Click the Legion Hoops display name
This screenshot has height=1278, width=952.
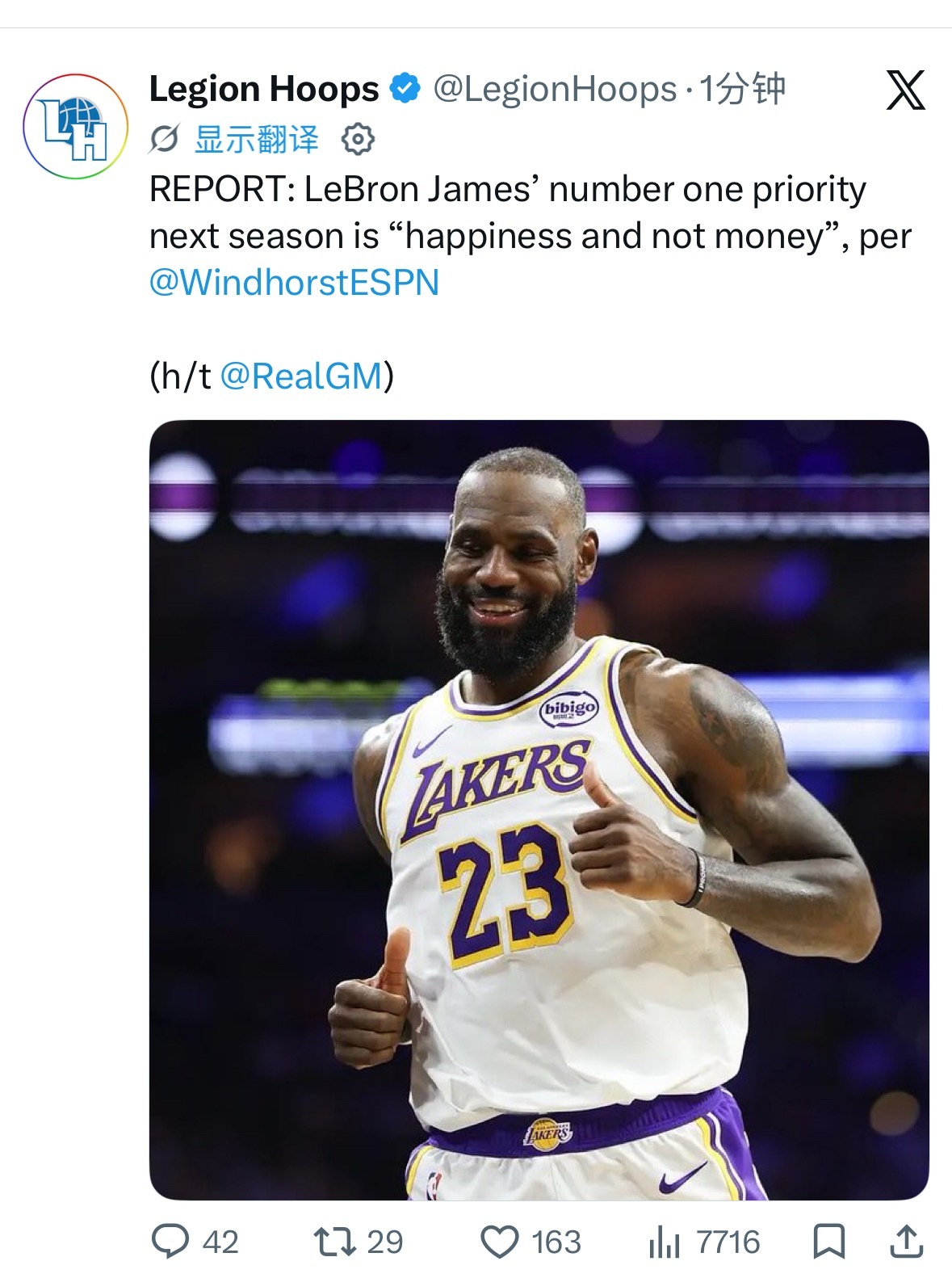264,89
